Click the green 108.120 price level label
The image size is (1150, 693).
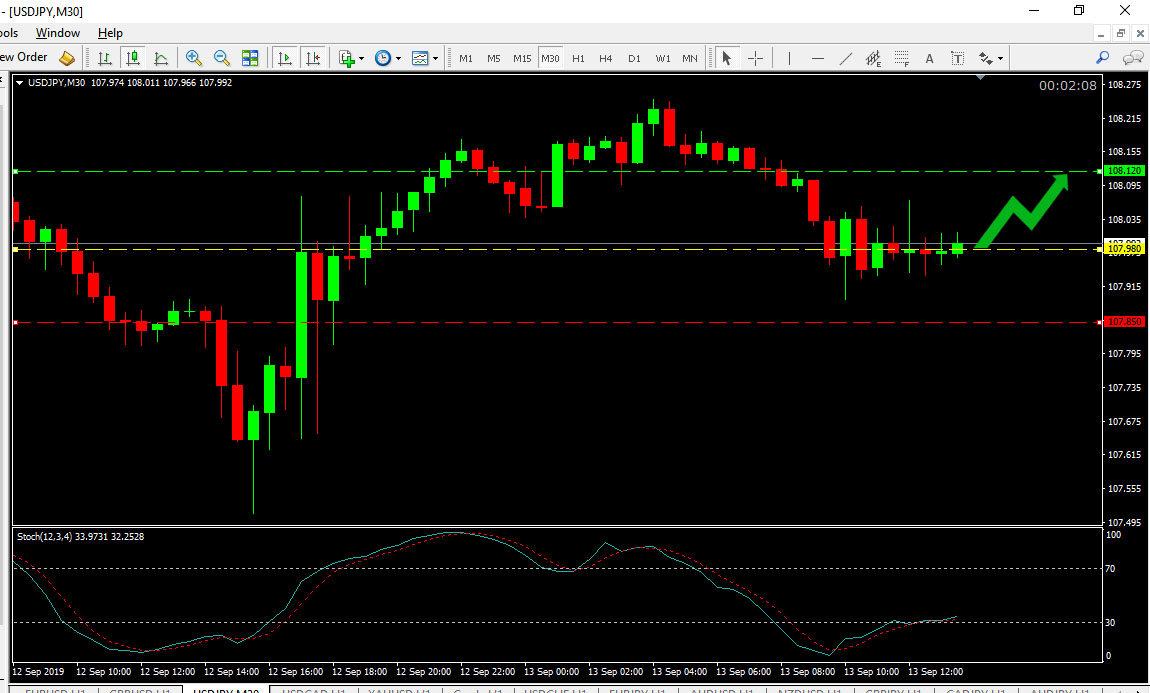coord(1124,171)
